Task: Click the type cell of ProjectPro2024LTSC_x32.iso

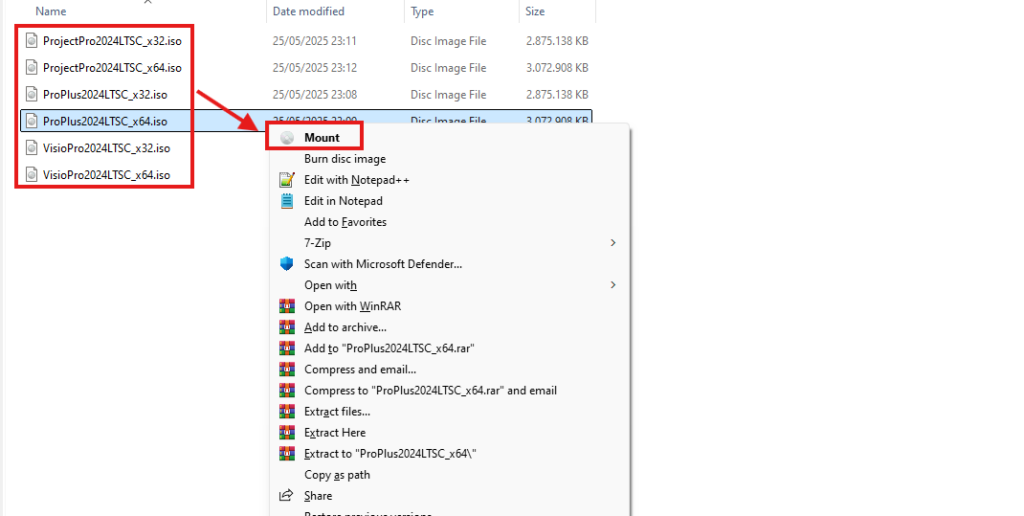Action: (x=448, y=40)
